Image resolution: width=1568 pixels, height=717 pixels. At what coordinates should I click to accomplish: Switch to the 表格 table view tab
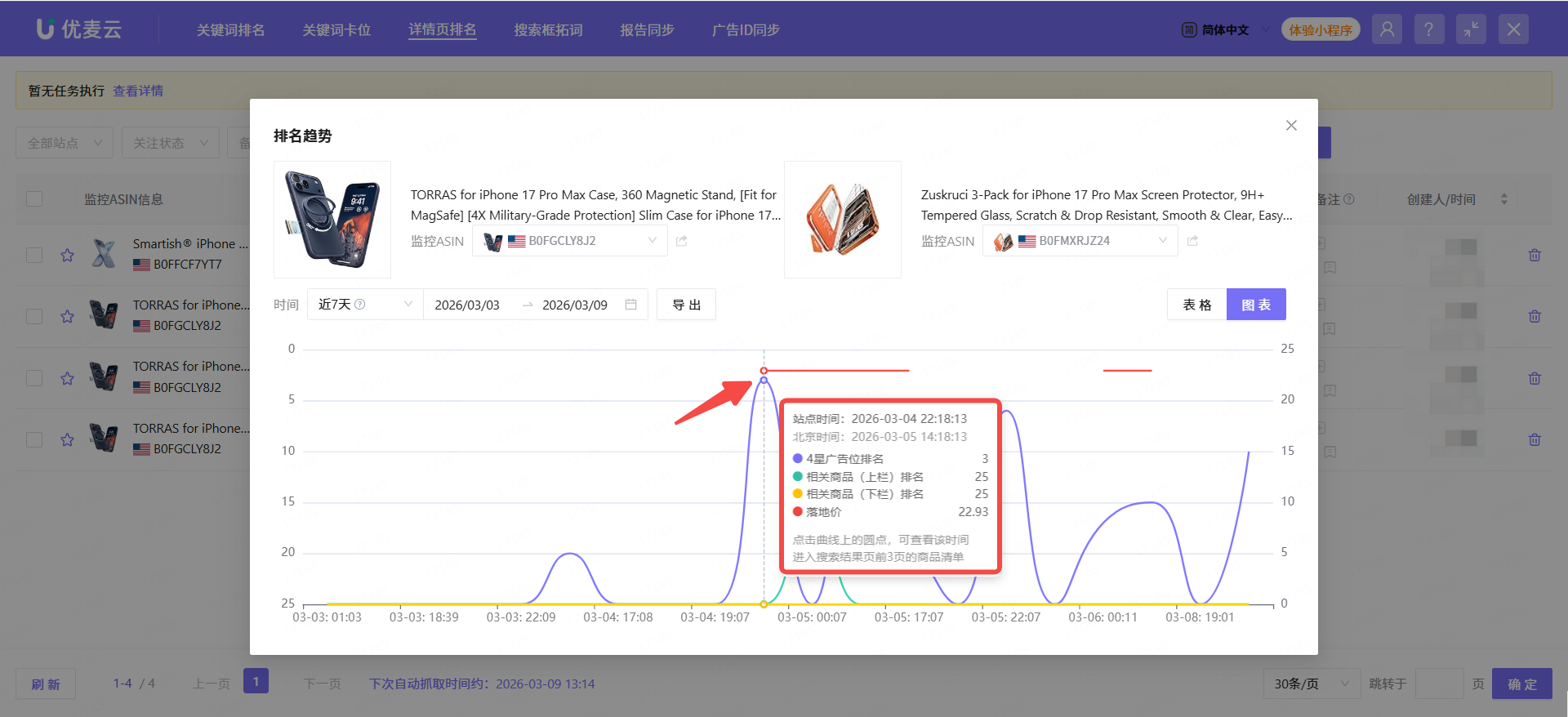pyautogui.click(x=1196, y=305)
